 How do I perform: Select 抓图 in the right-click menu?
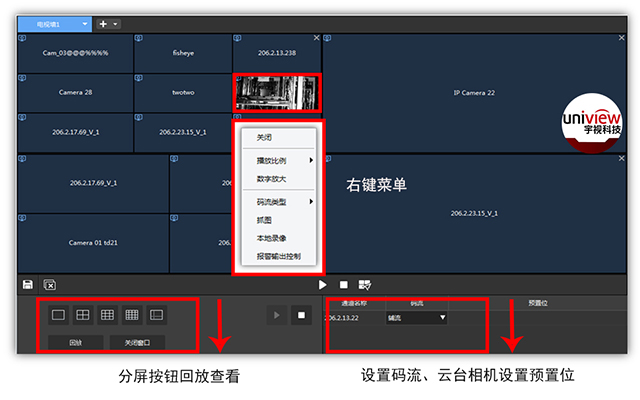[265, 221]
